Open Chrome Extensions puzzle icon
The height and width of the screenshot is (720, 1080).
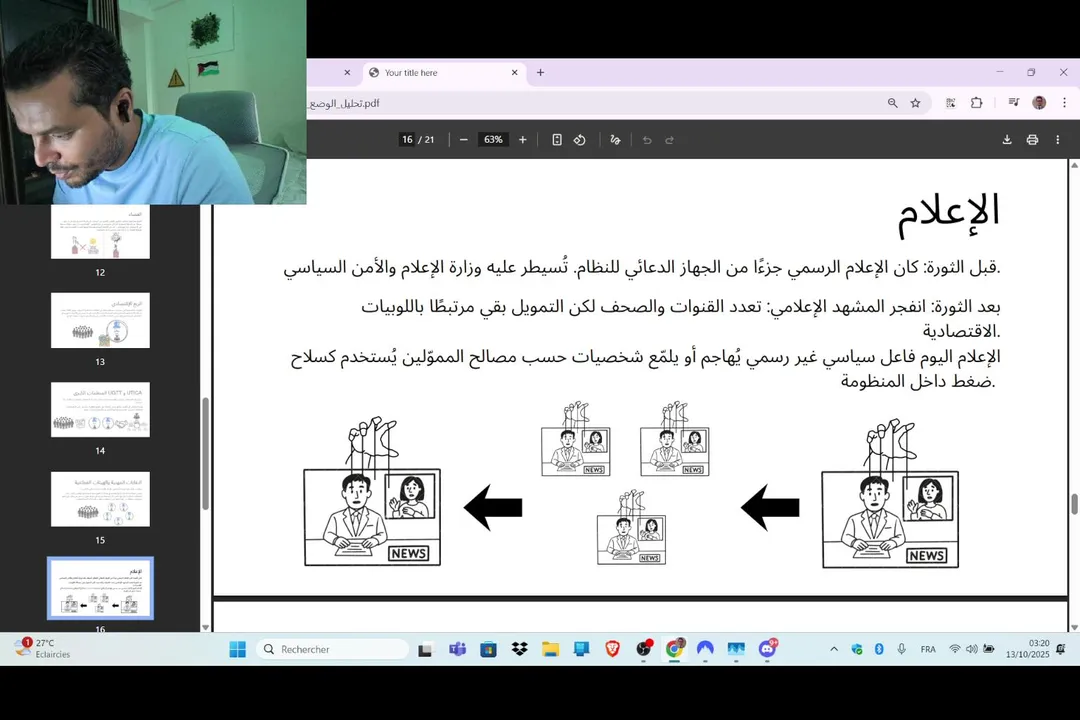coord(976,103)
